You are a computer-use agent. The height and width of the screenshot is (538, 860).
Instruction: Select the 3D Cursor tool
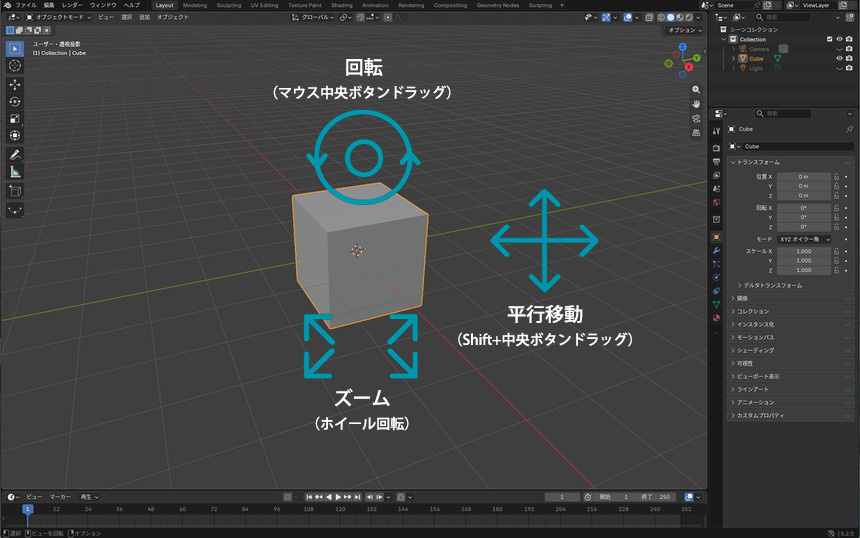pyautogui.click(x=15, y=66)
